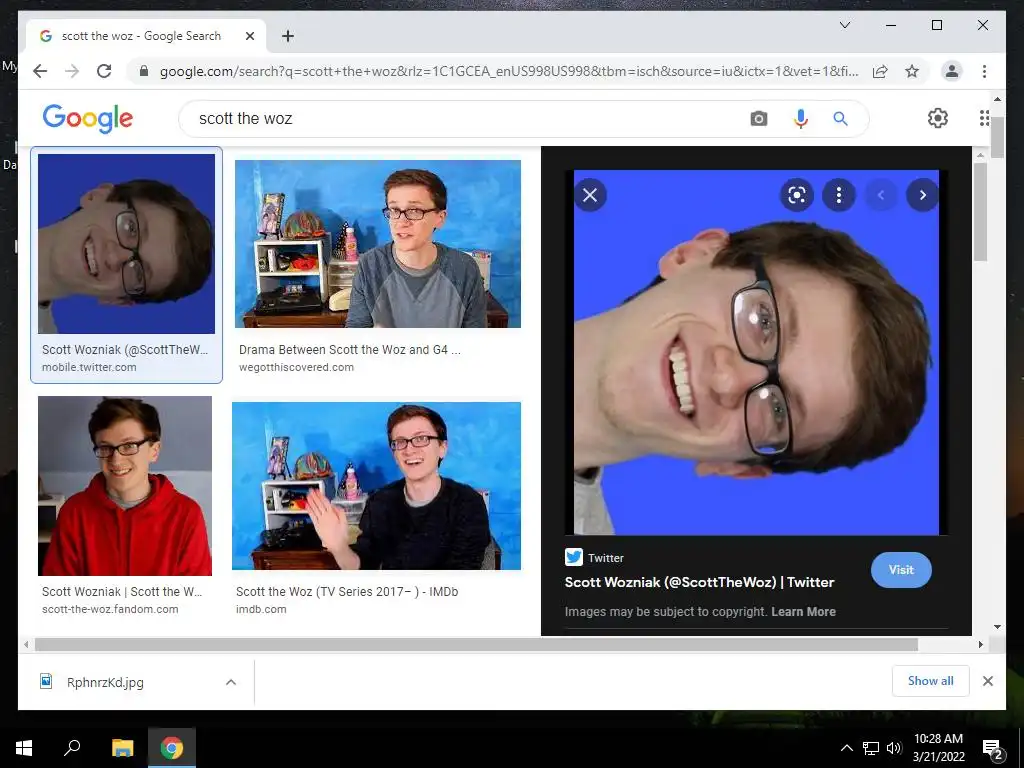This screenshot has width=1024, height=768.
Task: Reload the Google search page
Action: (104, 71)
